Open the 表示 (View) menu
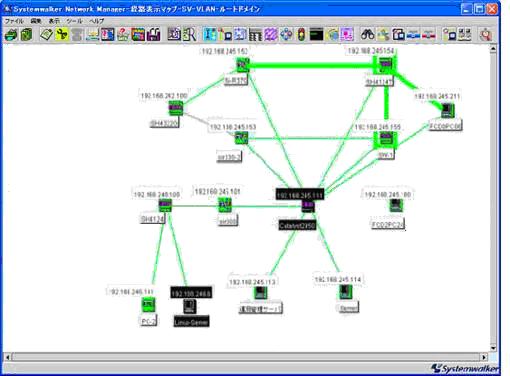This screenshot has width=510, height=376. [54, 21]
